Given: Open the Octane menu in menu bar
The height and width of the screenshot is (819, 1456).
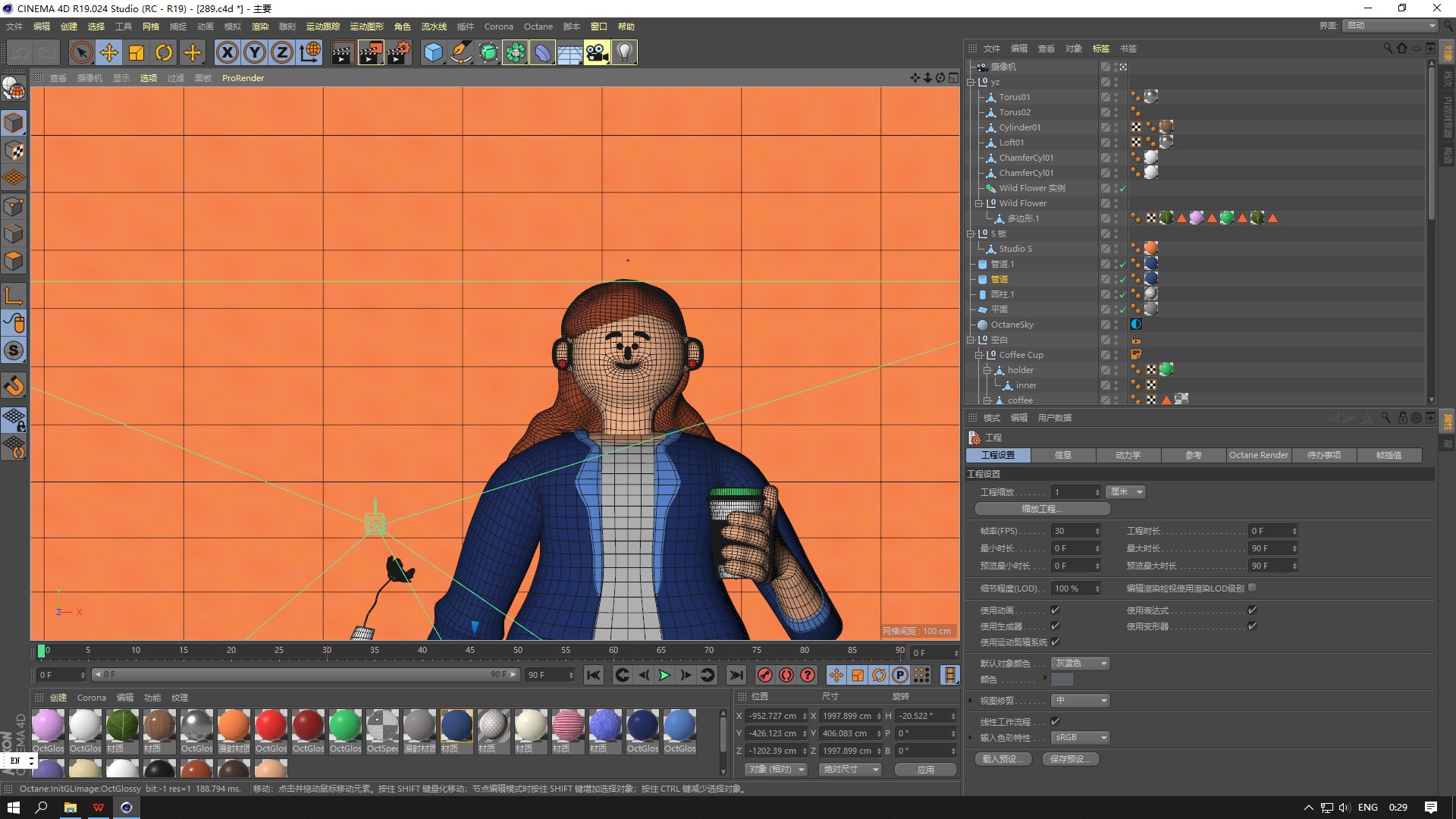Looking at the screenshot, I should (538, 27).
